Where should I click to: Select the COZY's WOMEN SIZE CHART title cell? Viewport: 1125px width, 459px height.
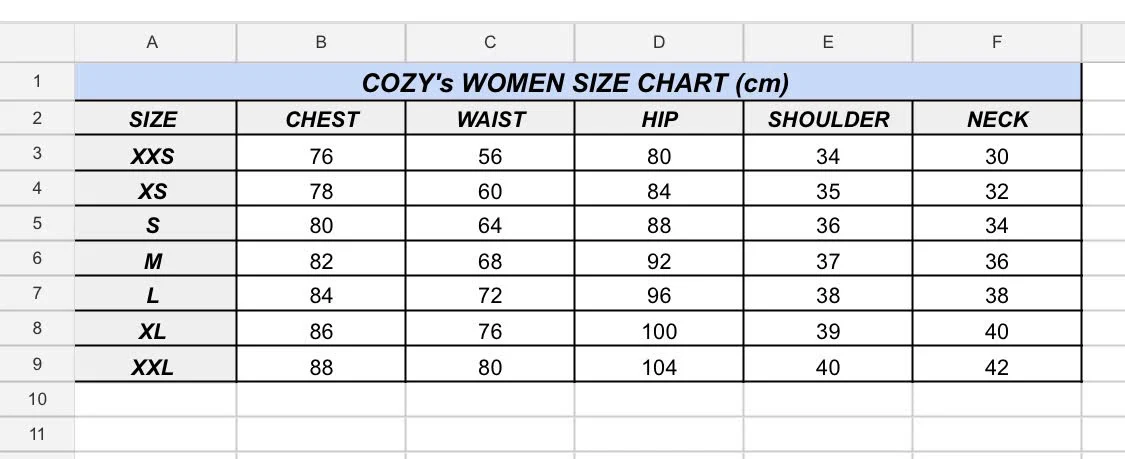(578, 83)
